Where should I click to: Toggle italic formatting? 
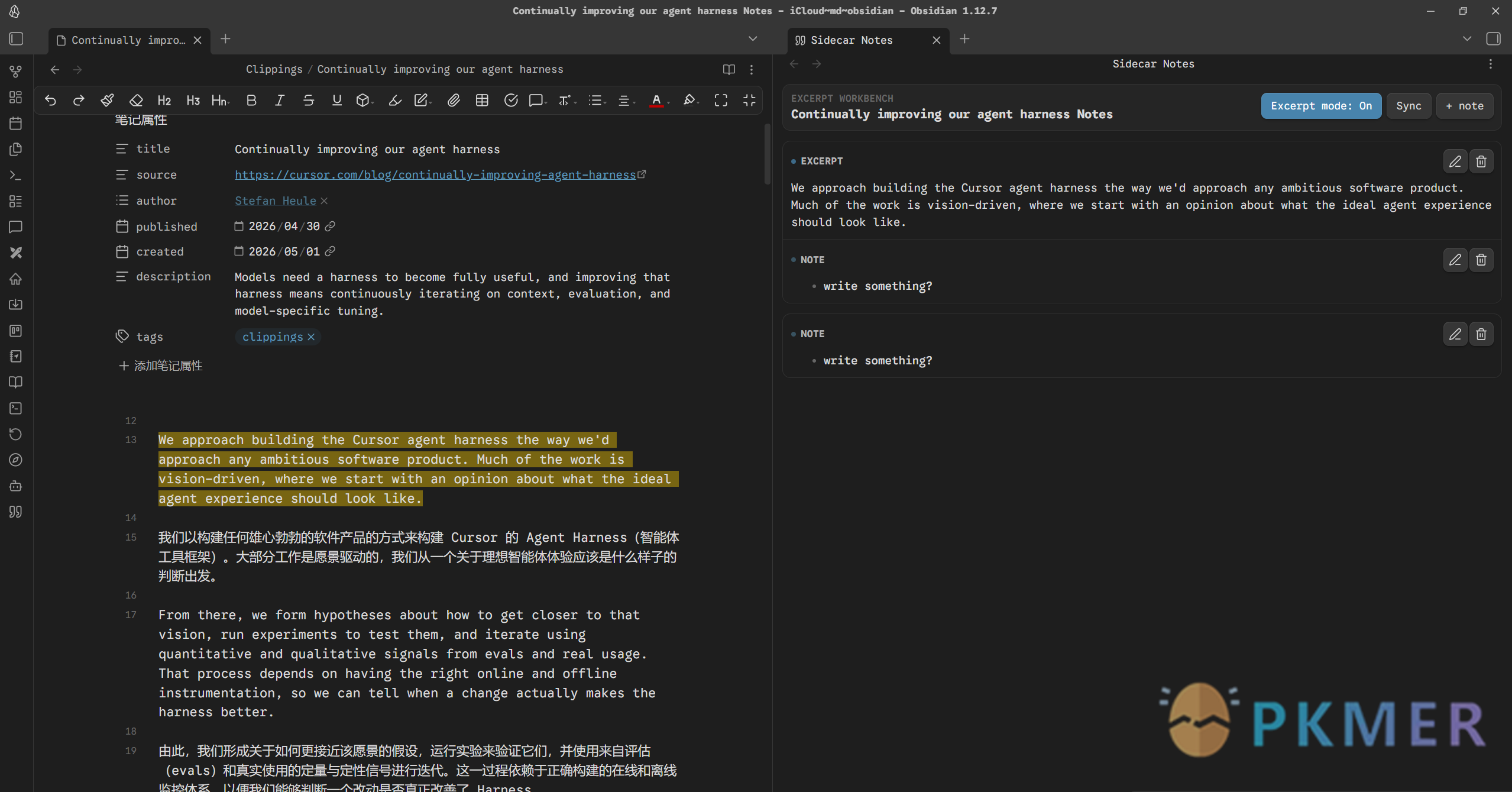pos(280,101)
